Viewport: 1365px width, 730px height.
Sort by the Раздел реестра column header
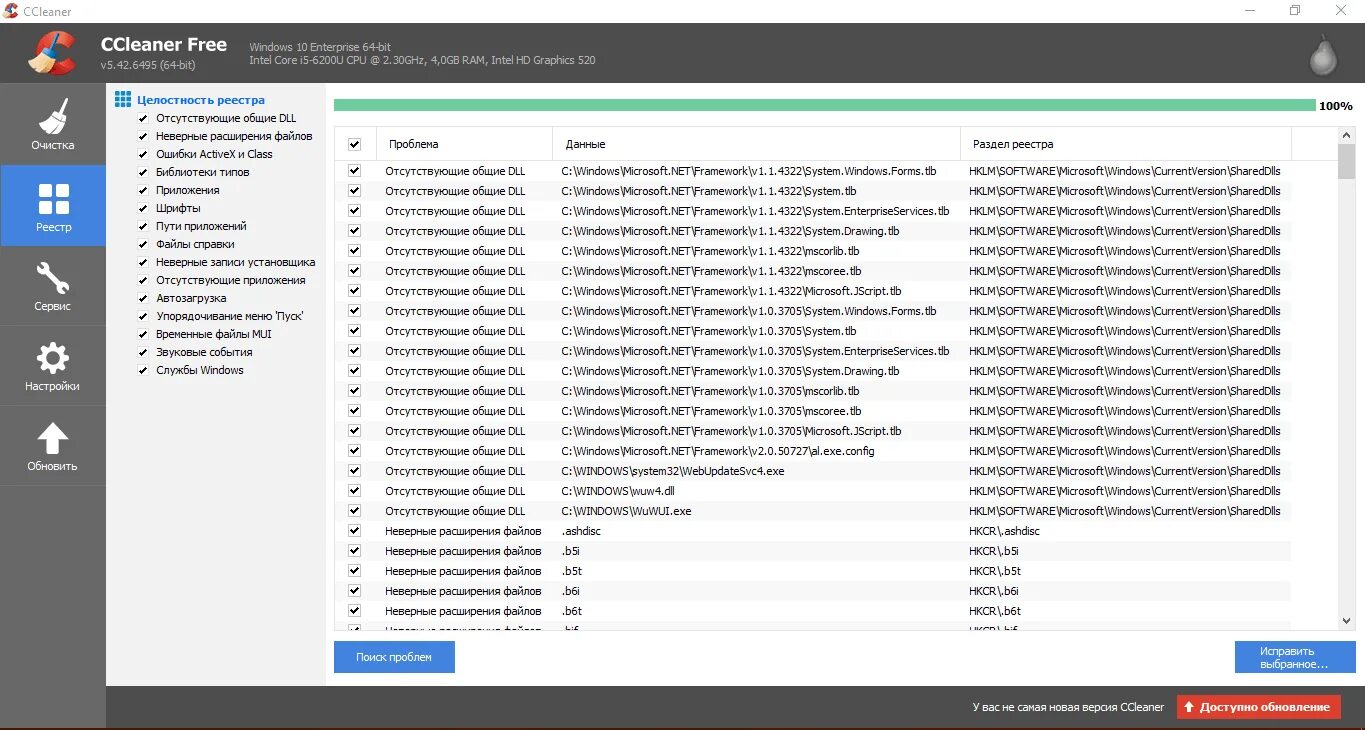(x=1126, y=144)
